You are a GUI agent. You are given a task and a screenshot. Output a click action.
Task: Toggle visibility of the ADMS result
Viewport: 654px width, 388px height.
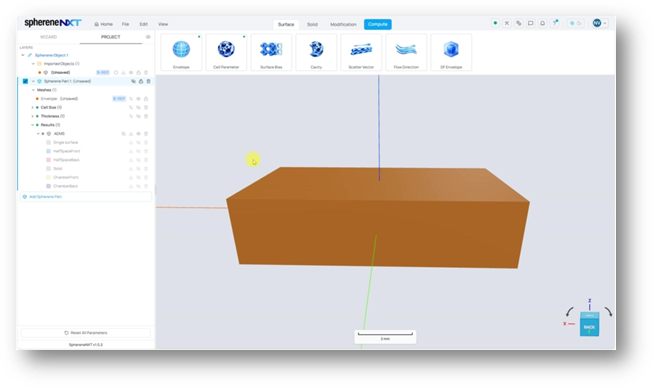click(138, 134)
